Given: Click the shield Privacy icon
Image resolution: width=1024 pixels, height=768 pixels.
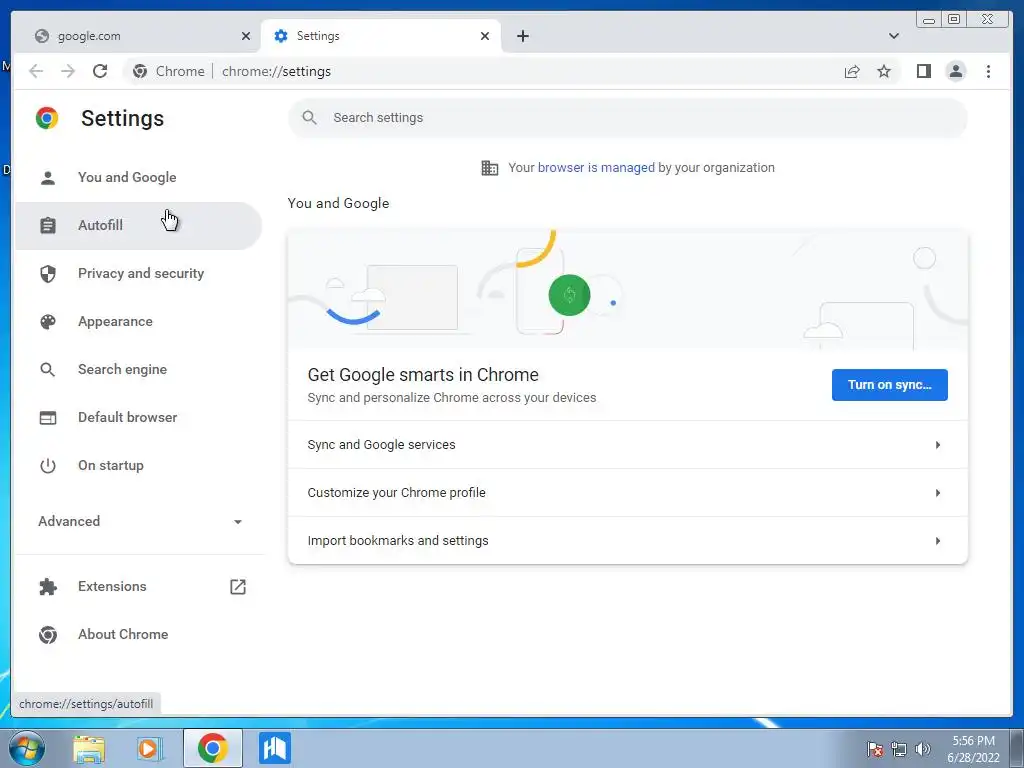Looking at the screenshot, I should pyautogui.click(x=48, y=274).
